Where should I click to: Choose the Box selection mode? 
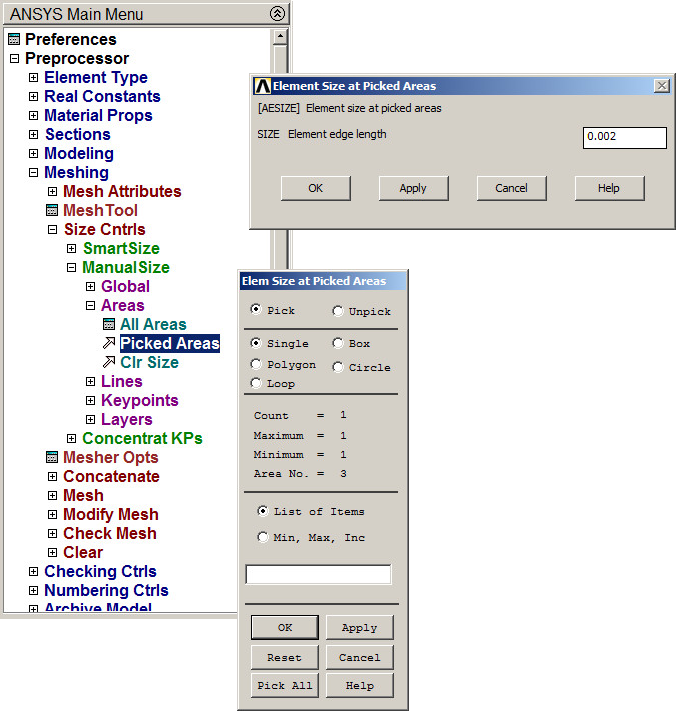tap(338, 344)
